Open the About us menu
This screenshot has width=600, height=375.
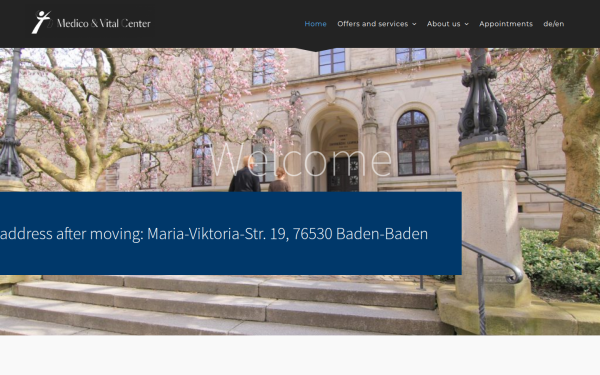[x=443, y=24]
